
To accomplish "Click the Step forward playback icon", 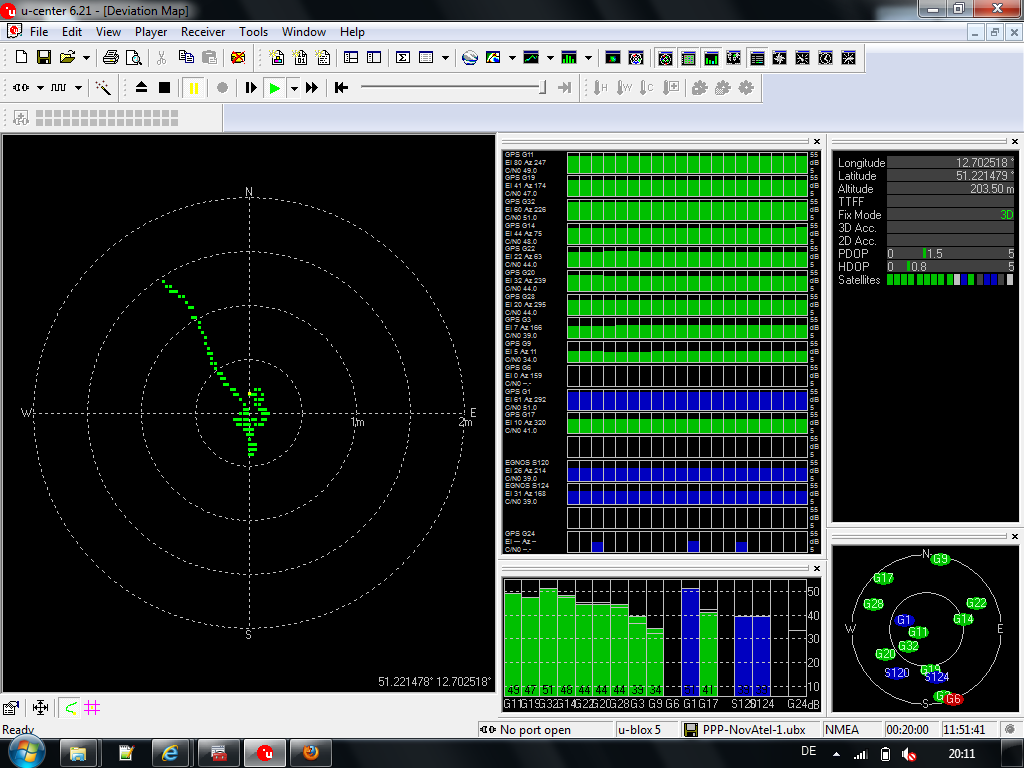I will click(x=250, y=88).
